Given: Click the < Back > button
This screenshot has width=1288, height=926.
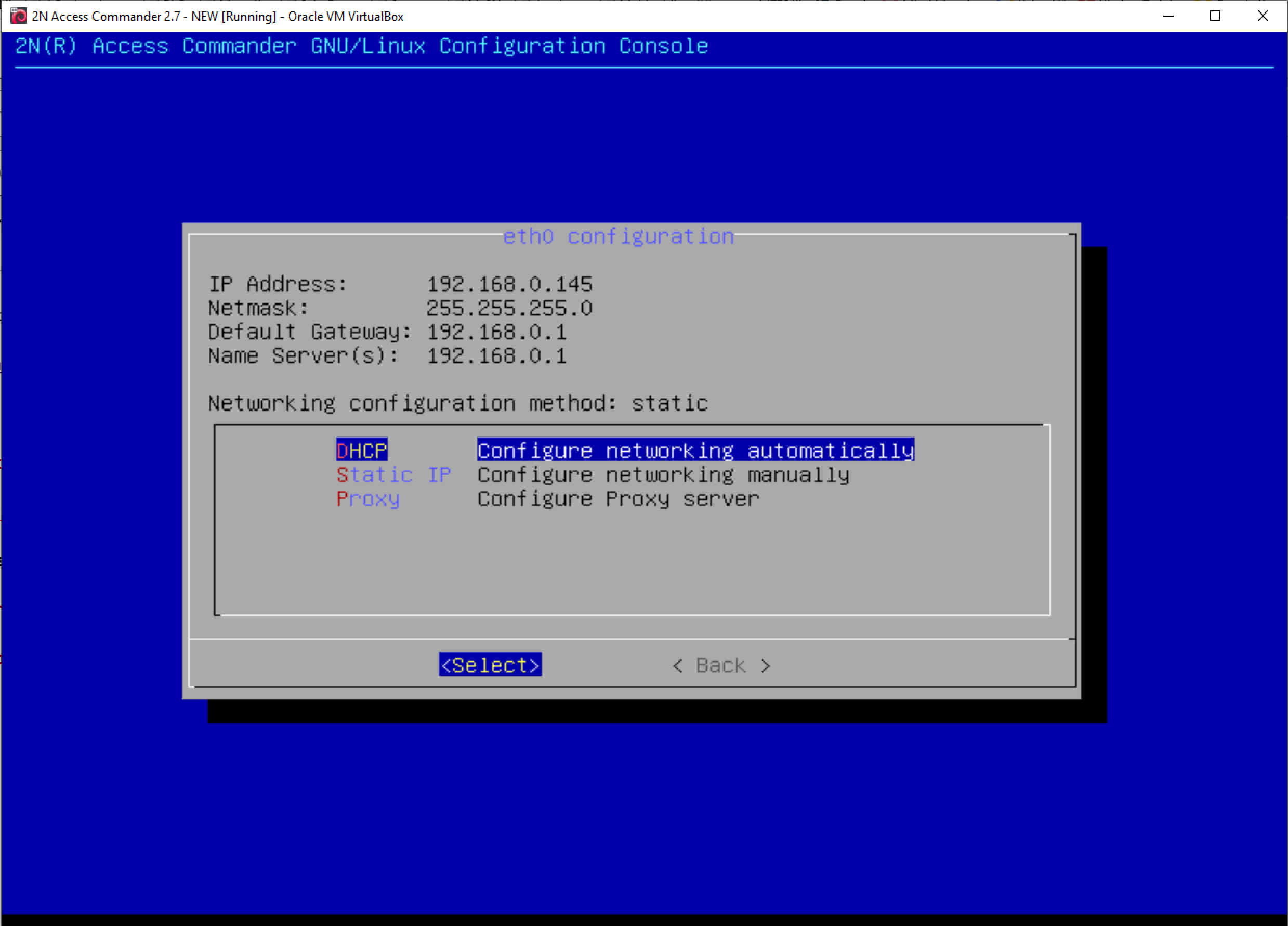Looking at the screenshot, I should pos(721,666).
